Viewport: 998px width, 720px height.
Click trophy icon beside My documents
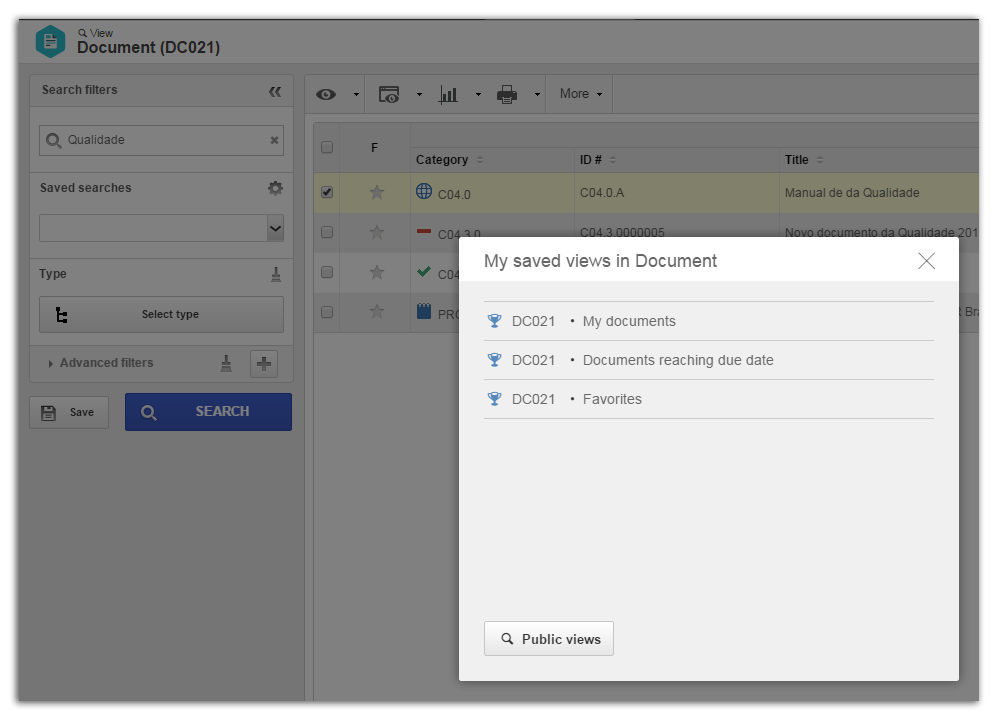pyautogui.click(x=494, y=321)
